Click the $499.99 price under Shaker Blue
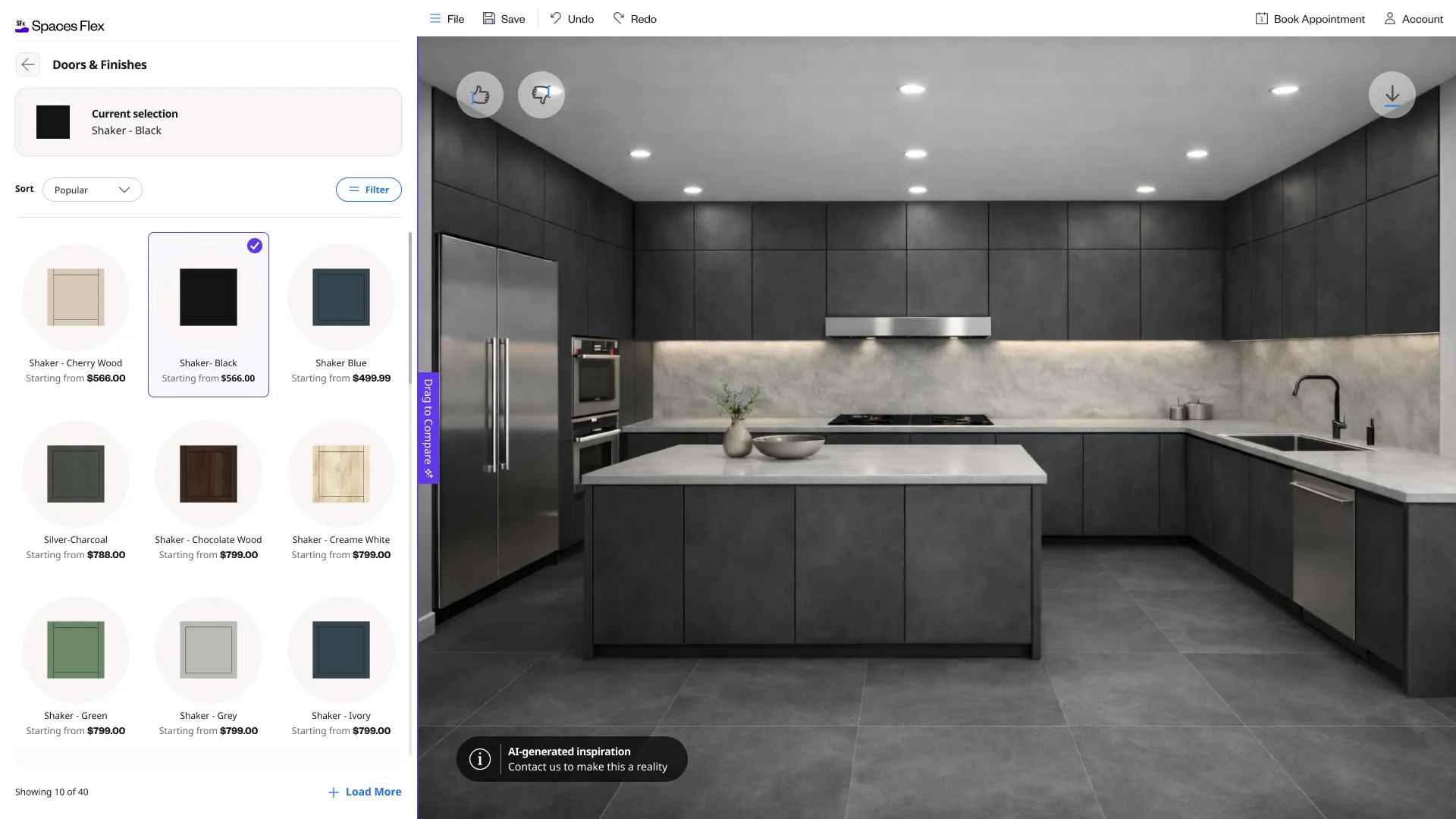The width and height of the screenshot is (1456, 819). tap(372, 378)
